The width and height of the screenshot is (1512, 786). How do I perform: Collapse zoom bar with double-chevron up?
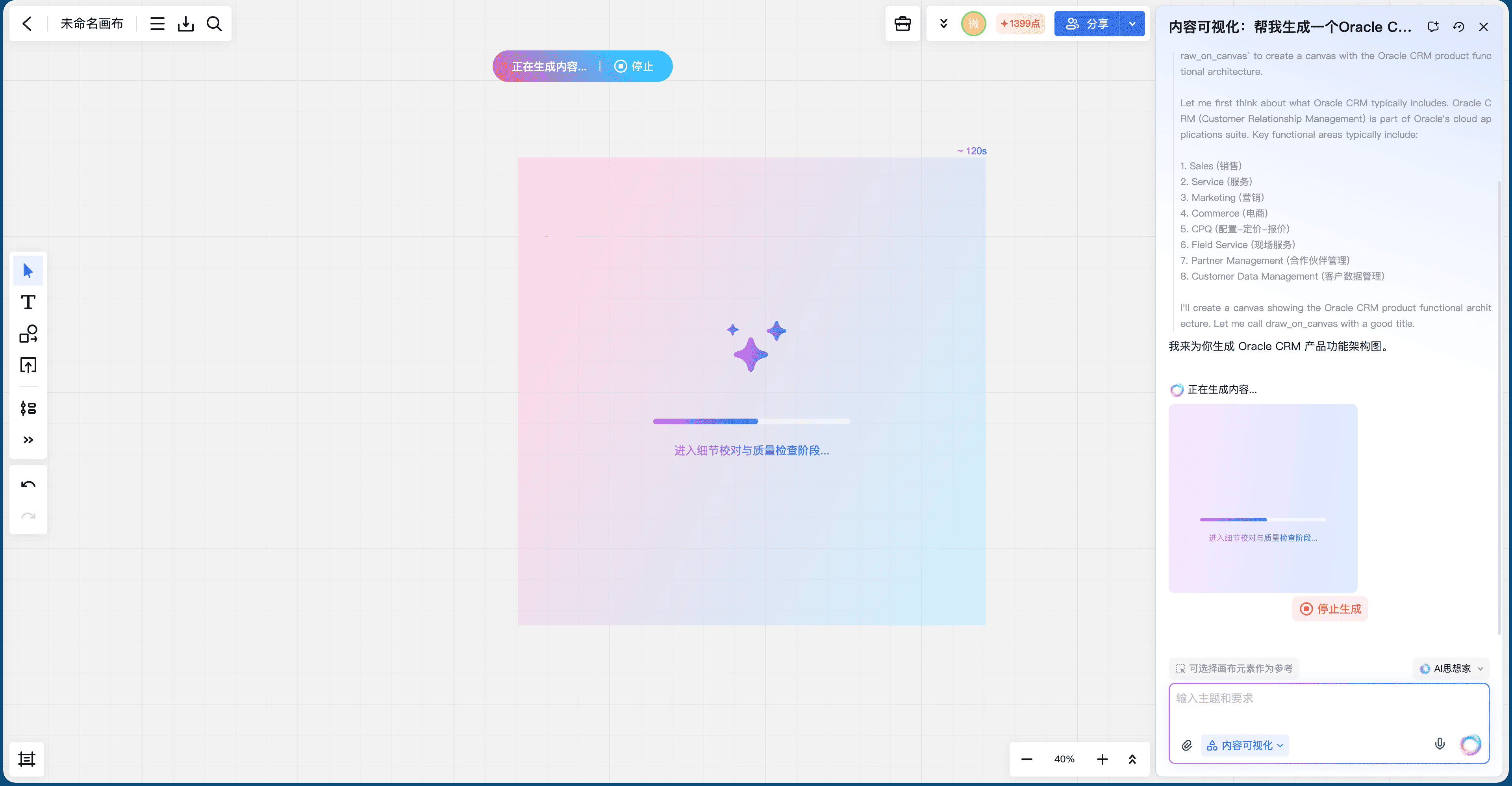[x=1132, y=759]
